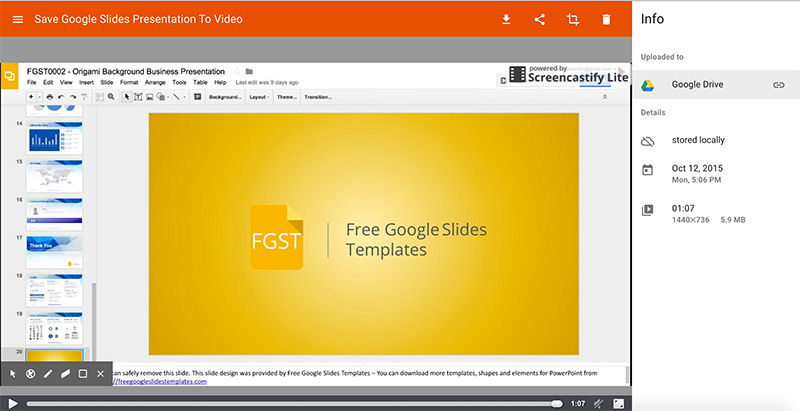This screenshot has width=800, height=411.
Task: Play the video recording
Action: tap(13, 403)
